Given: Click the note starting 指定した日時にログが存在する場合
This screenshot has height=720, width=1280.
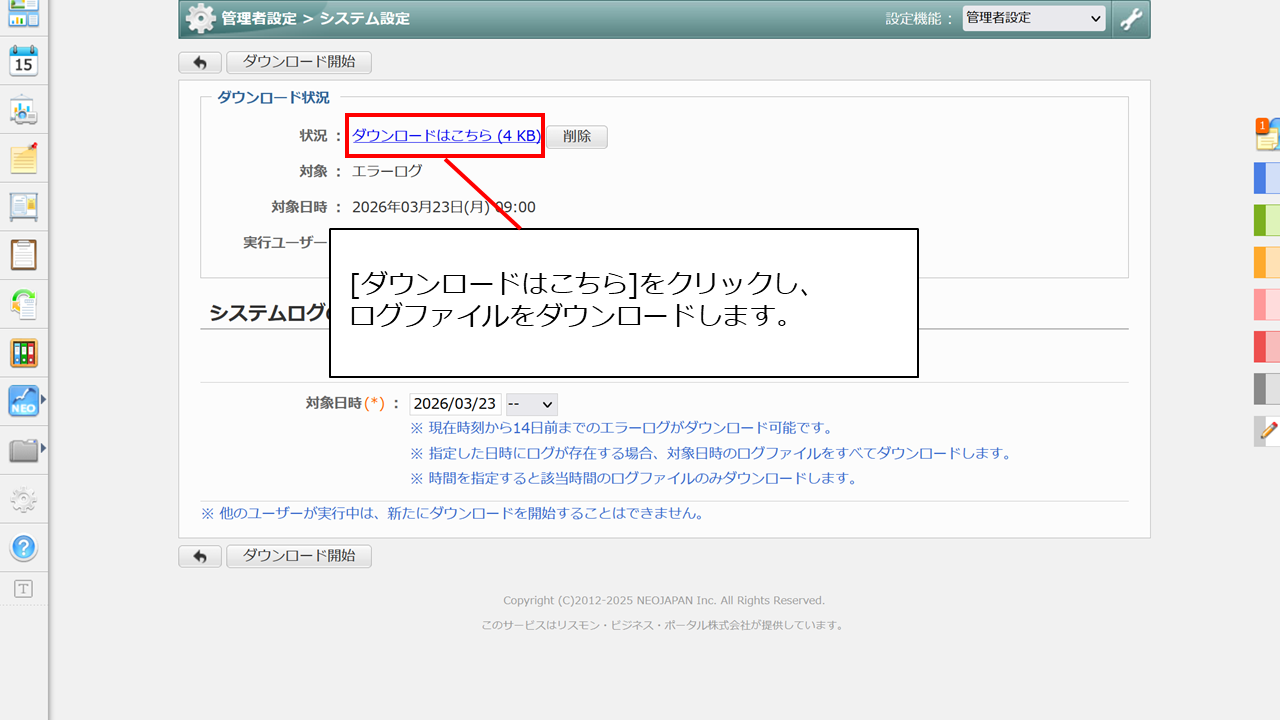Looking at the screenshot, I should pos(711,453).
